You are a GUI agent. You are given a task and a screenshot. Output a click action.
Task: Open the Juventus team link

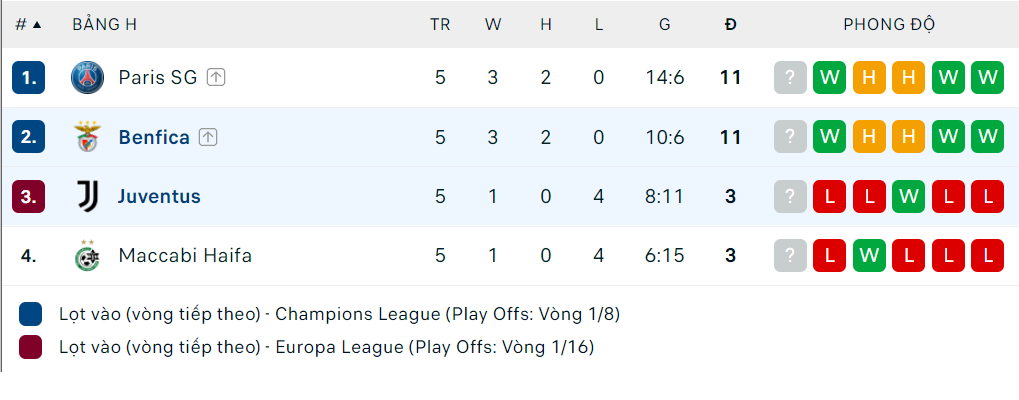(159, 197)
